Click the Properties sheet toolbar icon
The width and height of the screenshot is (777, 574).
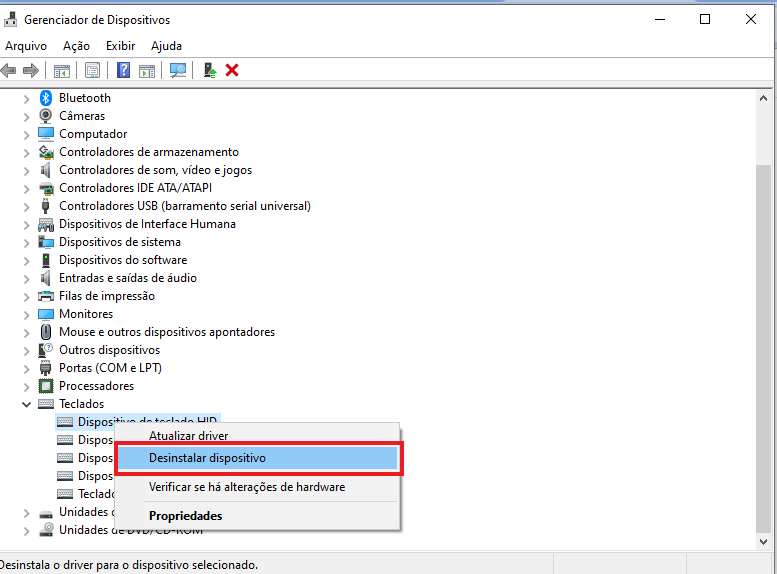coord(92,70)
